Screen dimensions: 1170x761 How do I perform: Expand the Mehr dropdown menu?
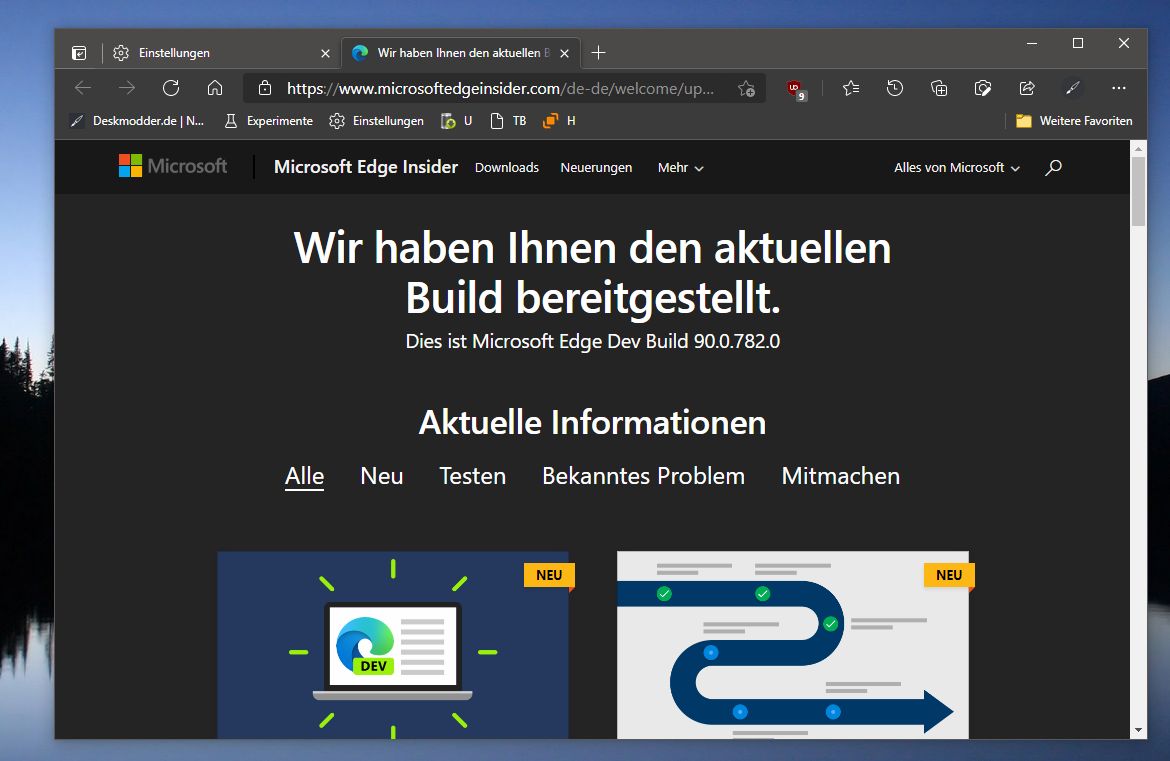pos(681,168)
